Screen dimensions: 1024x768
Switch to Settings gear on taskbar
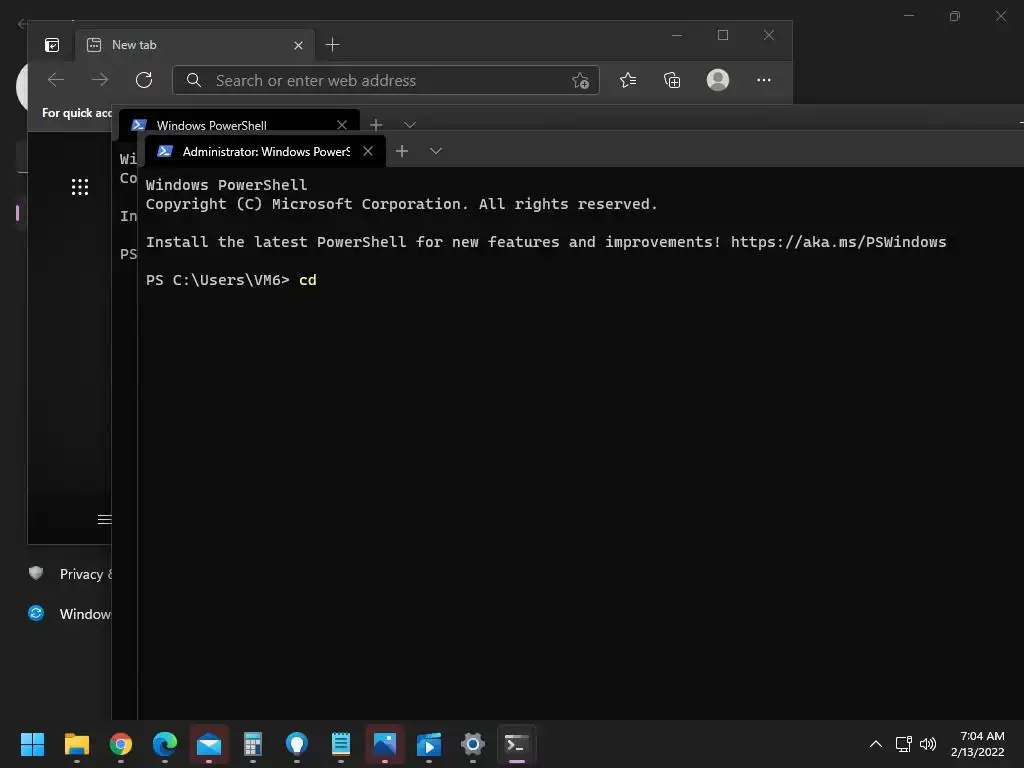473,744
